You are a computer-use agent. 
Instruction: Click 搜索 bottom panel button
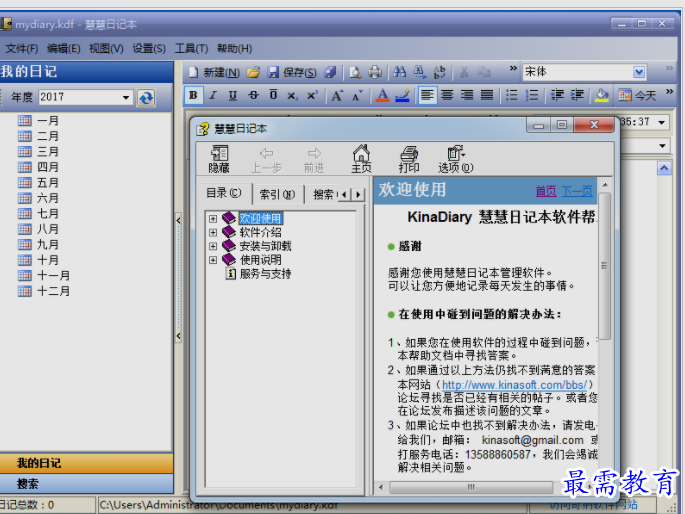click(86, 484)
